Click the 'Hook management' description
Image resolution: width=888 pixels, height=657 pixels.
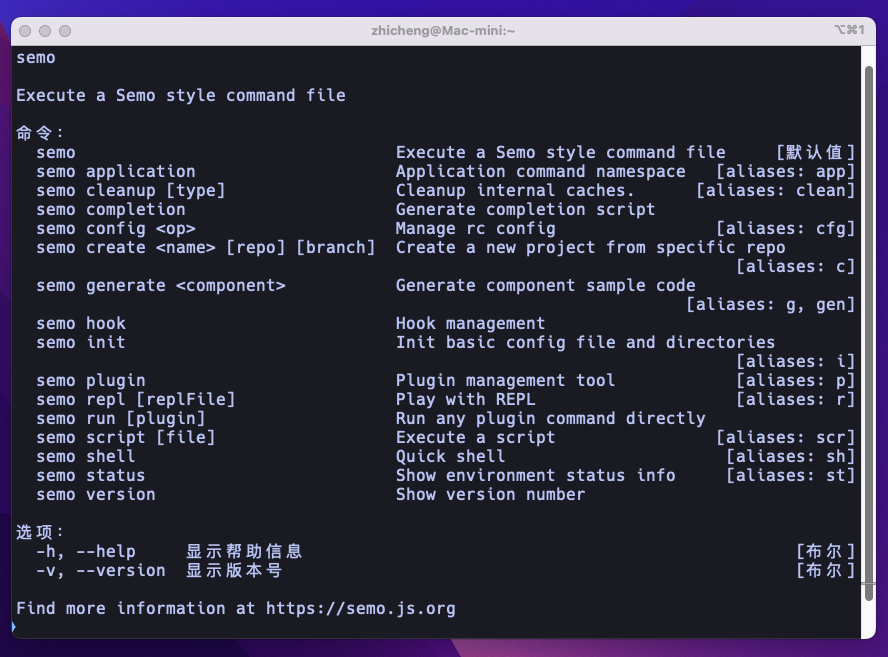471,323
